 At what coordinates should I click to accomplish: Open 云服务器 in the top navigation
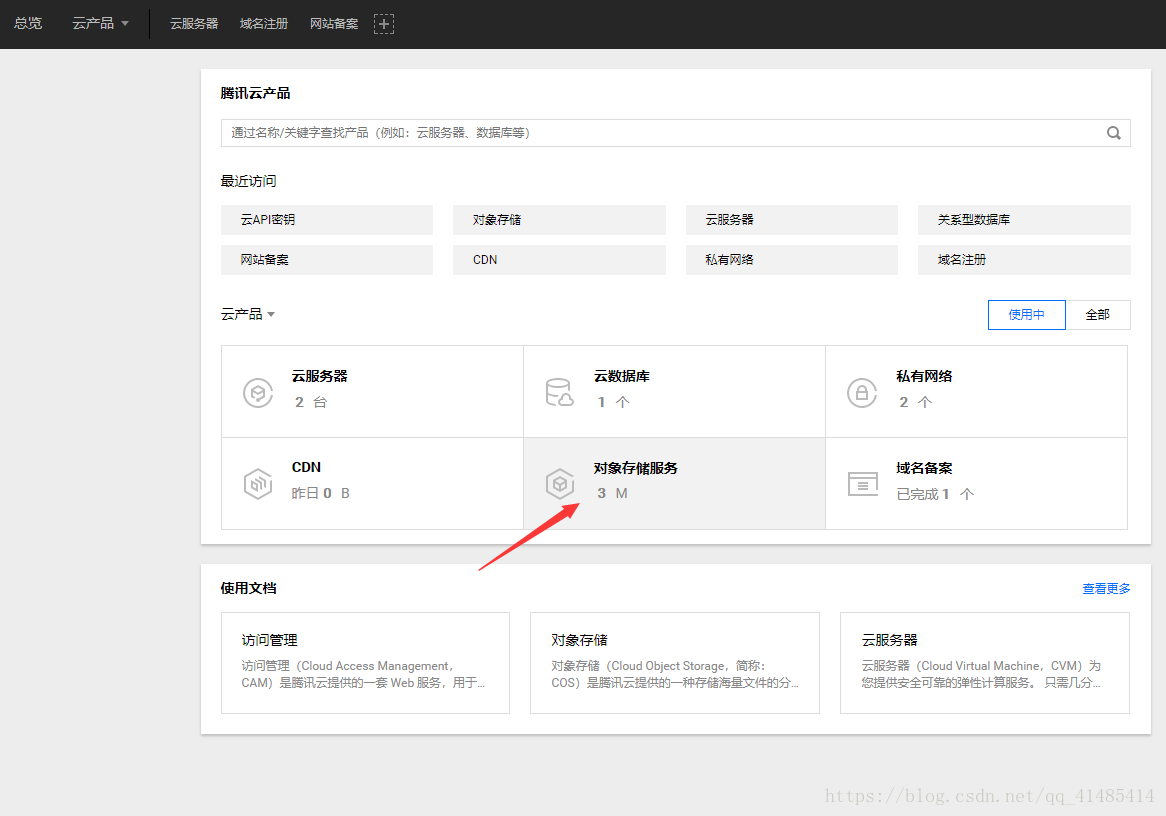coord(194,24)
